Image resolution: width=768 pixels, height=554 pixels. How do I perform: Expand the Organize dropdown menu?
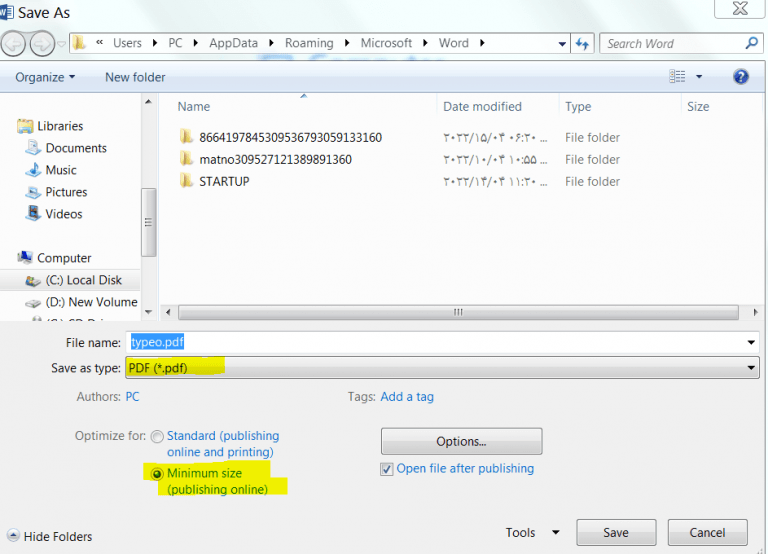[45, 77]
